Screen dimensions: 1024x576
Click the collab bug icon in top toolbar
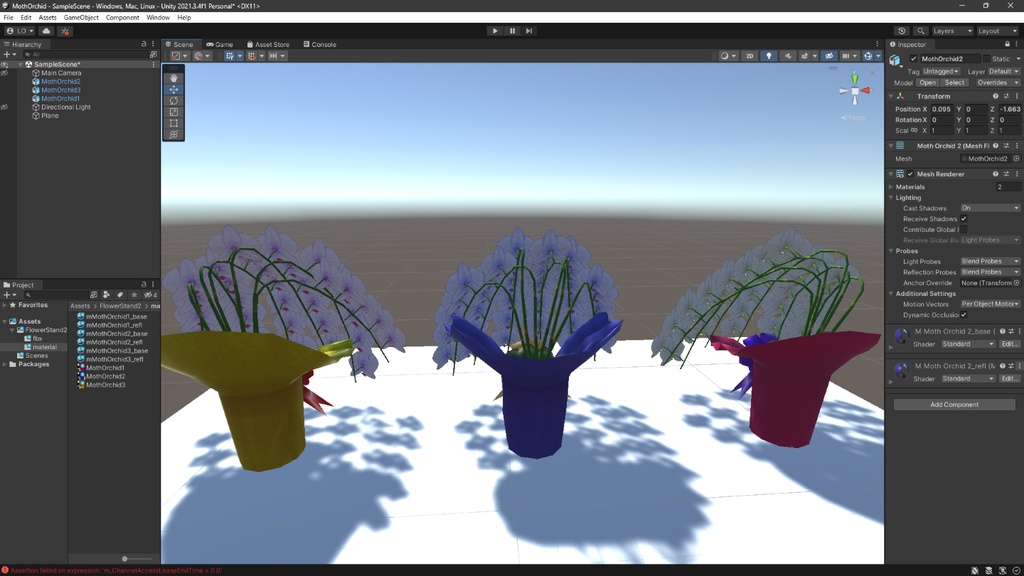tap(65, 31)
